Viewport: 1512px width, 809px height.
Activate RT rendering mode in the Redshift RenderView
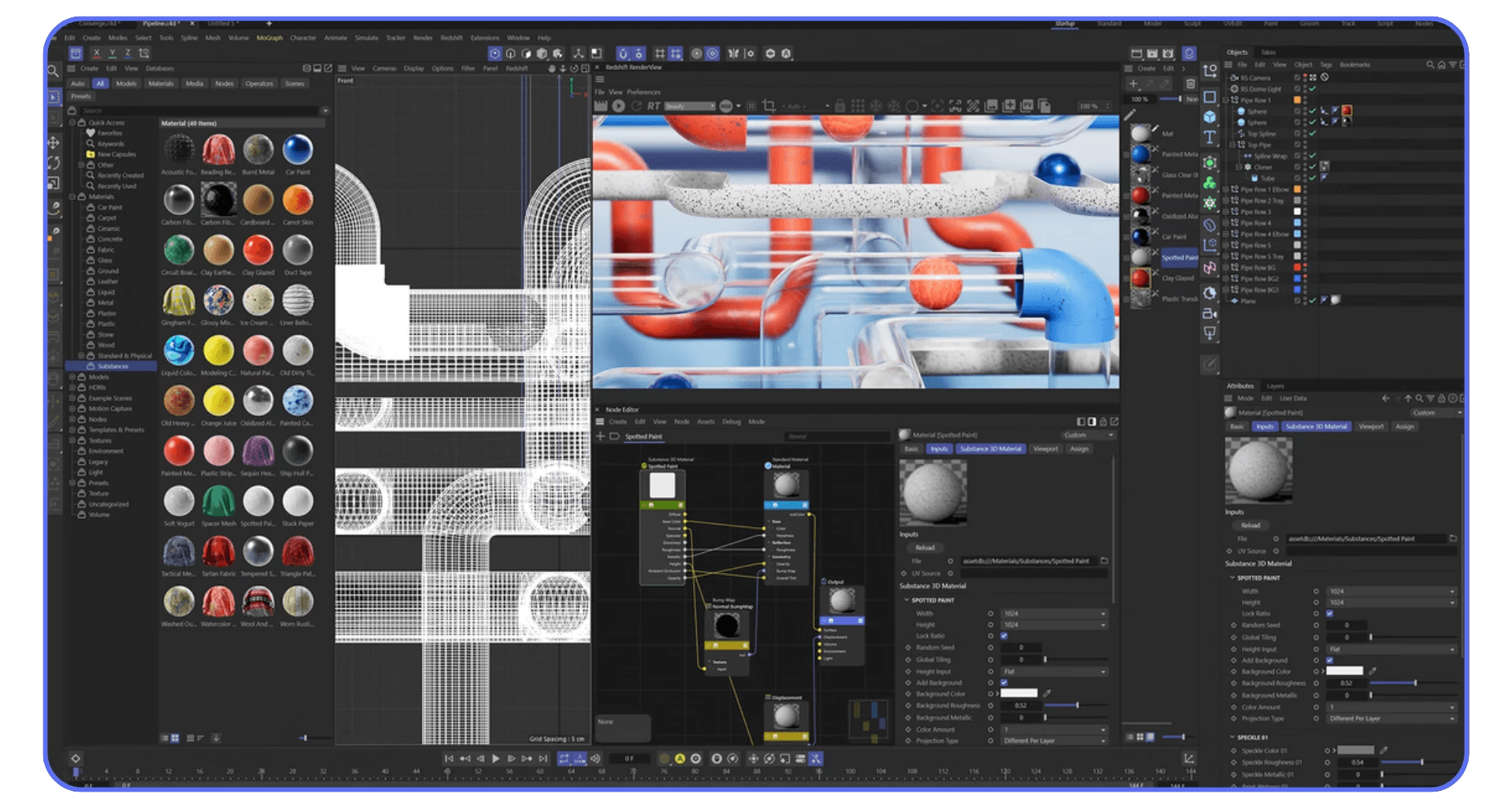tap(654, 106)
